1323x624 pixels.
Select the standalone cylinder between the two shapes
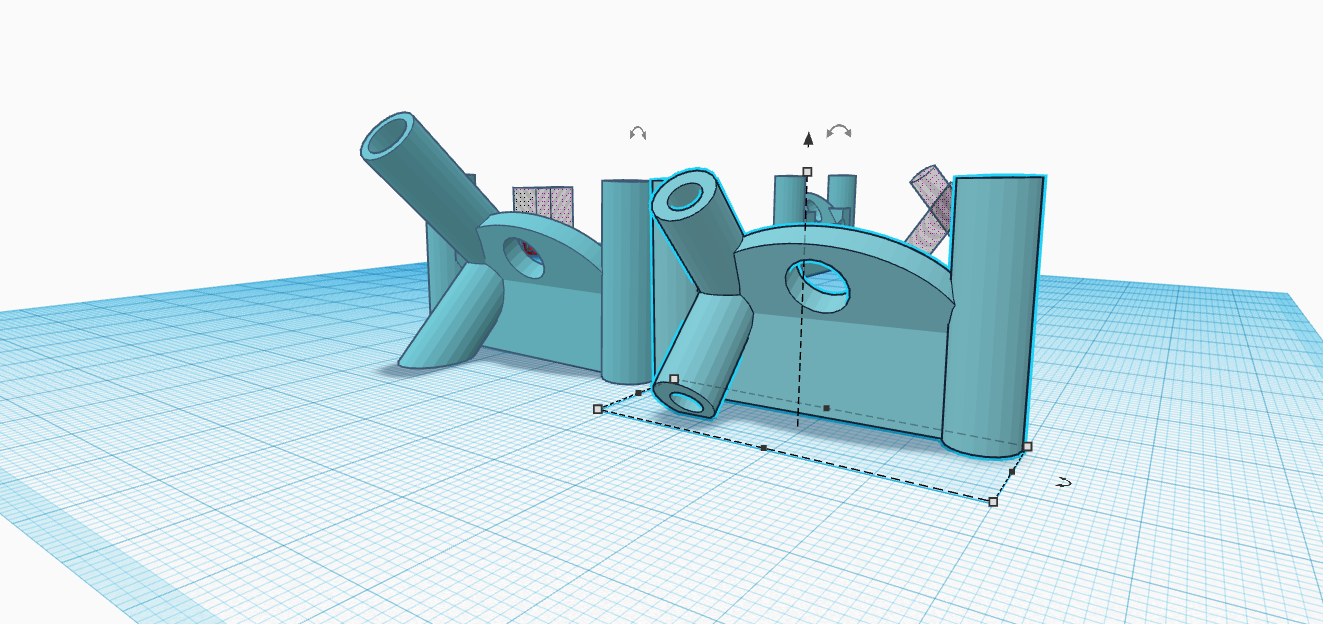(x=626, y=280)
